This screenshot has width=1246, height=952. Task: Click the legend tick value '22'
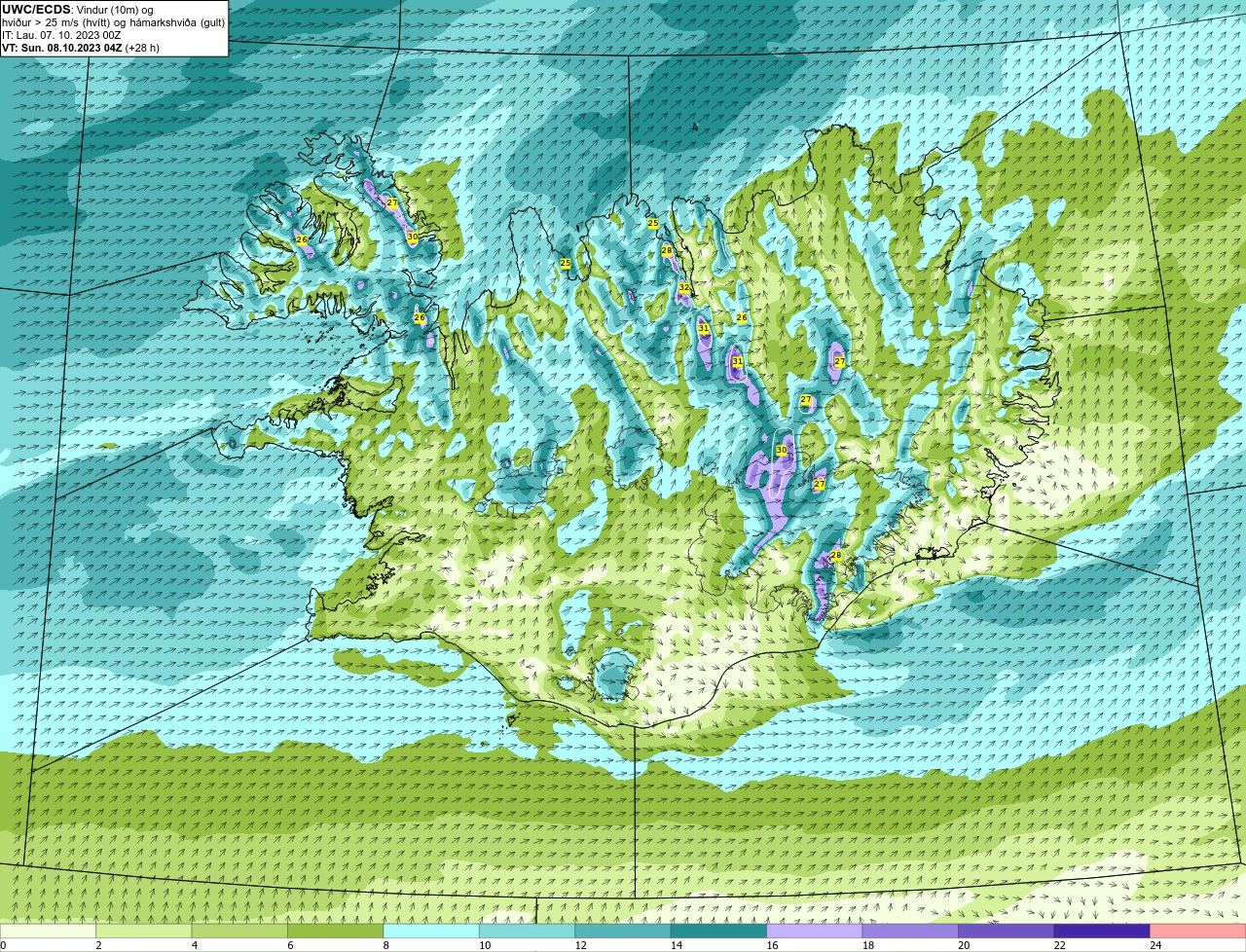(x=1059, y=945)
